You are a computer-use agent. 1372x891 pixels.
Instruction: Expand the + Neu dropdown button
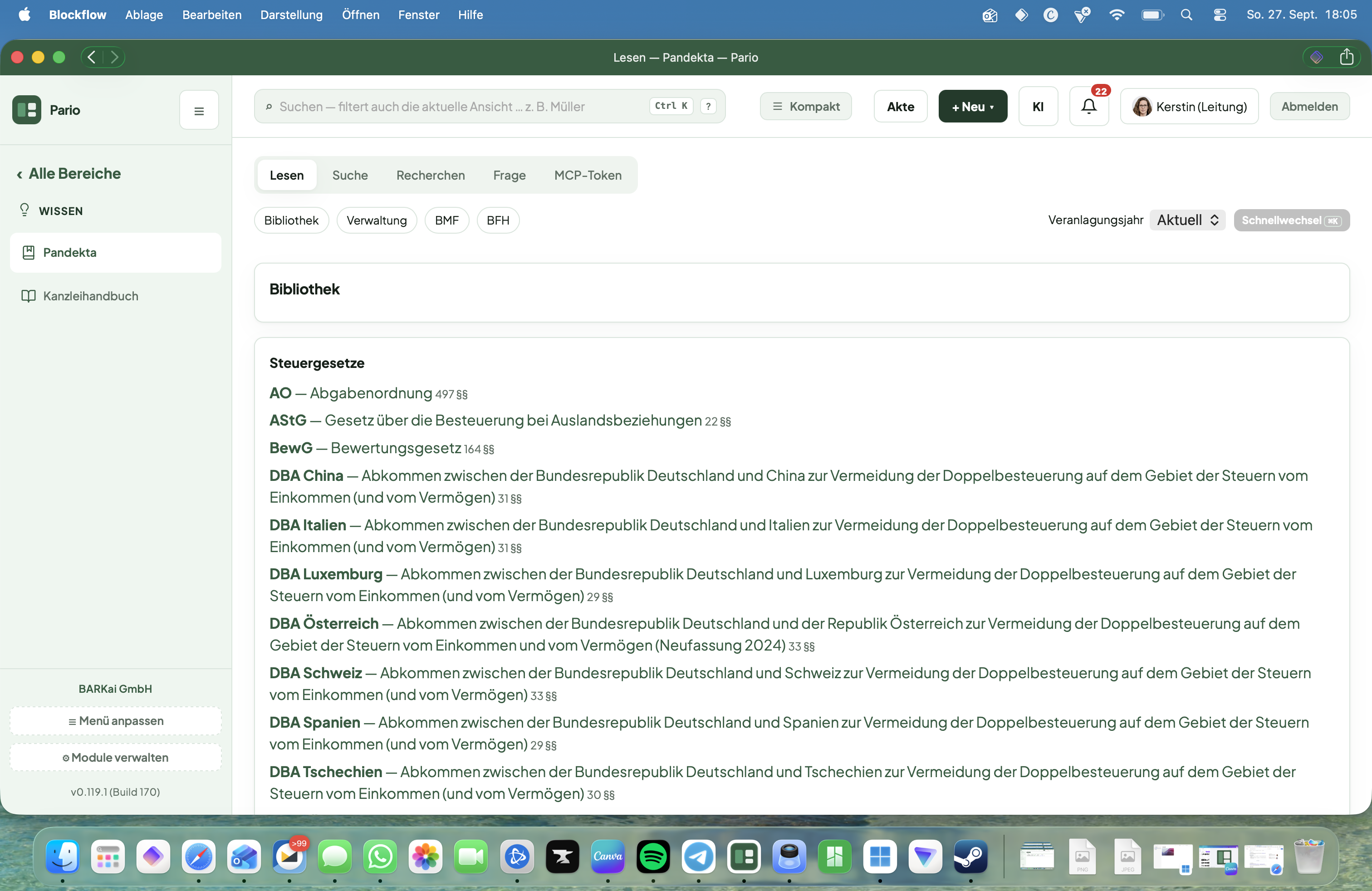click(x=973, y=107)
